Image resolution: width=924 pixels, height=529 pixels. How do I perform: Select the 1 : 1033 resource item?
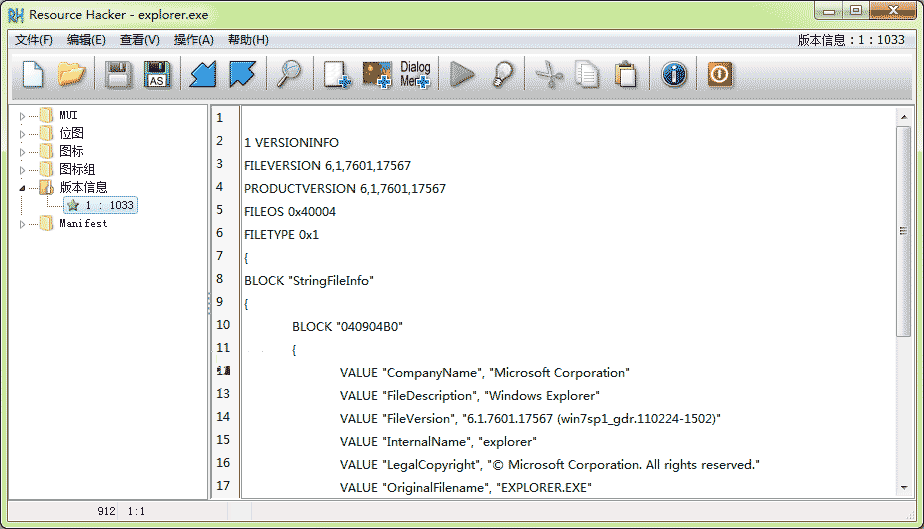[x=101, y=205]
